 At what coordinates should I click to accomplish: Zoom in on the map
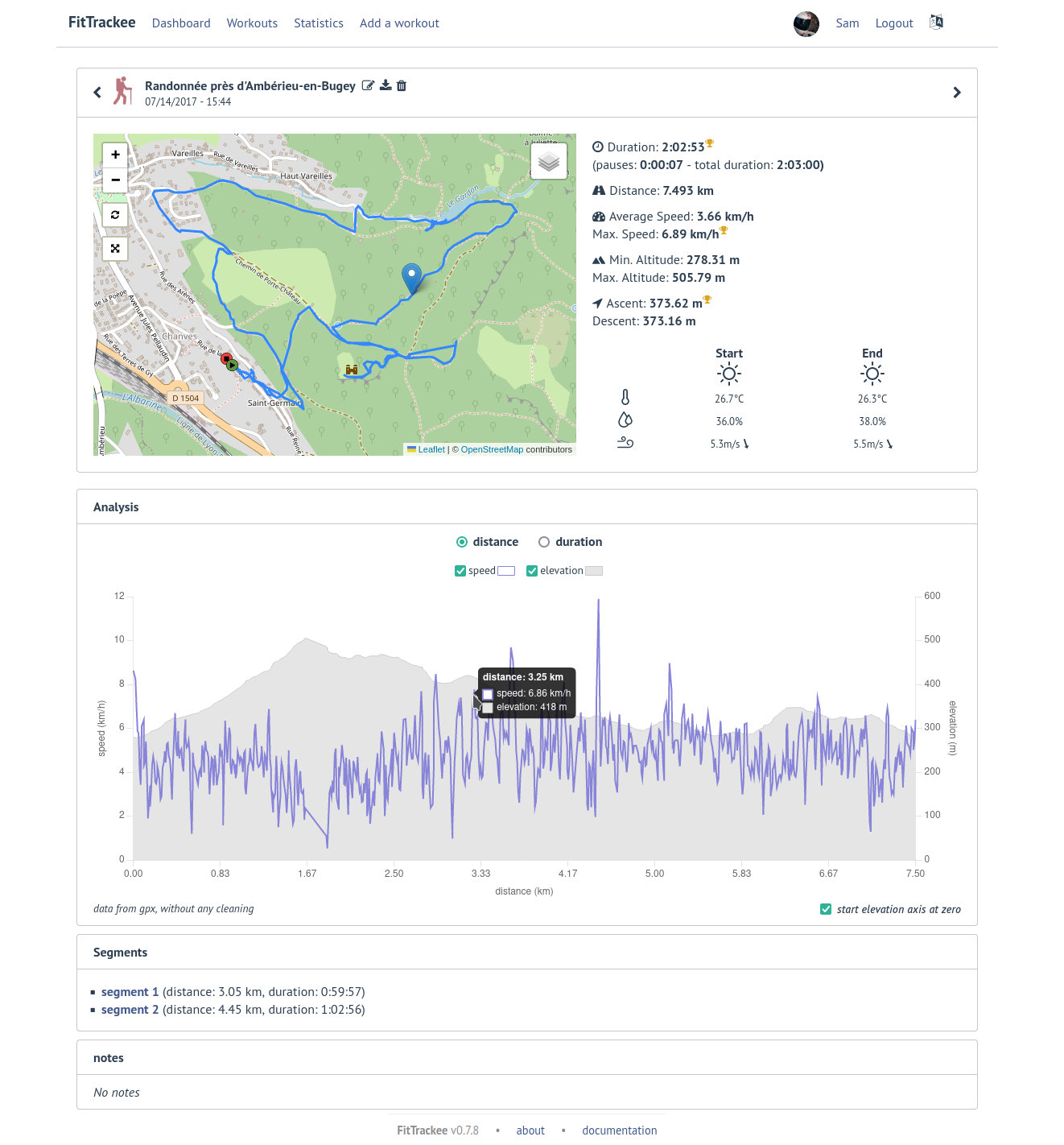(x=115, y=155)
